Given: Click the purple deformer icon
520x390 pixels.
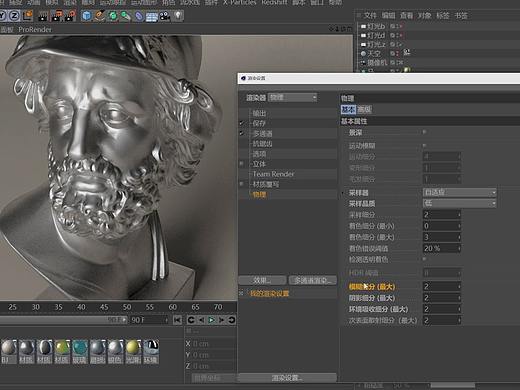Looking at the screenshot, I should click(x=139, y=16).
